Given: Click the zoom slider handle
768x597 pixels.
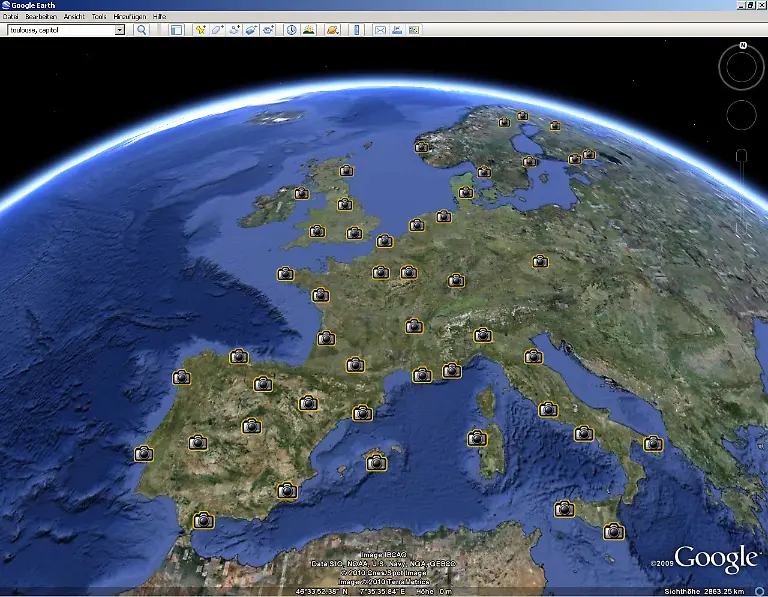Looking at the screenshot, I should (742, 155).
